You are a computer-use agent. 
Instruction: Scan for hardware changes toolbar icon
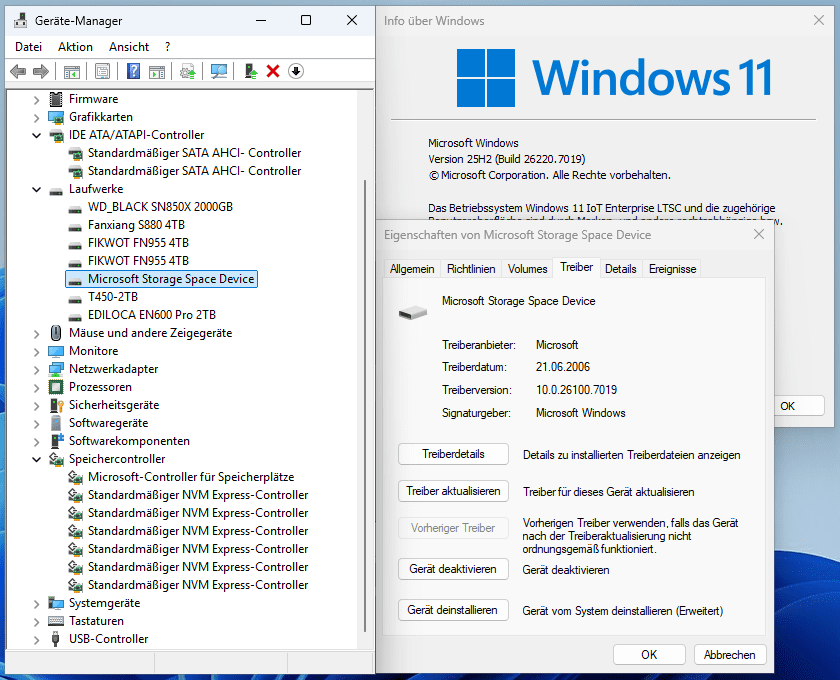coord(219,71)
